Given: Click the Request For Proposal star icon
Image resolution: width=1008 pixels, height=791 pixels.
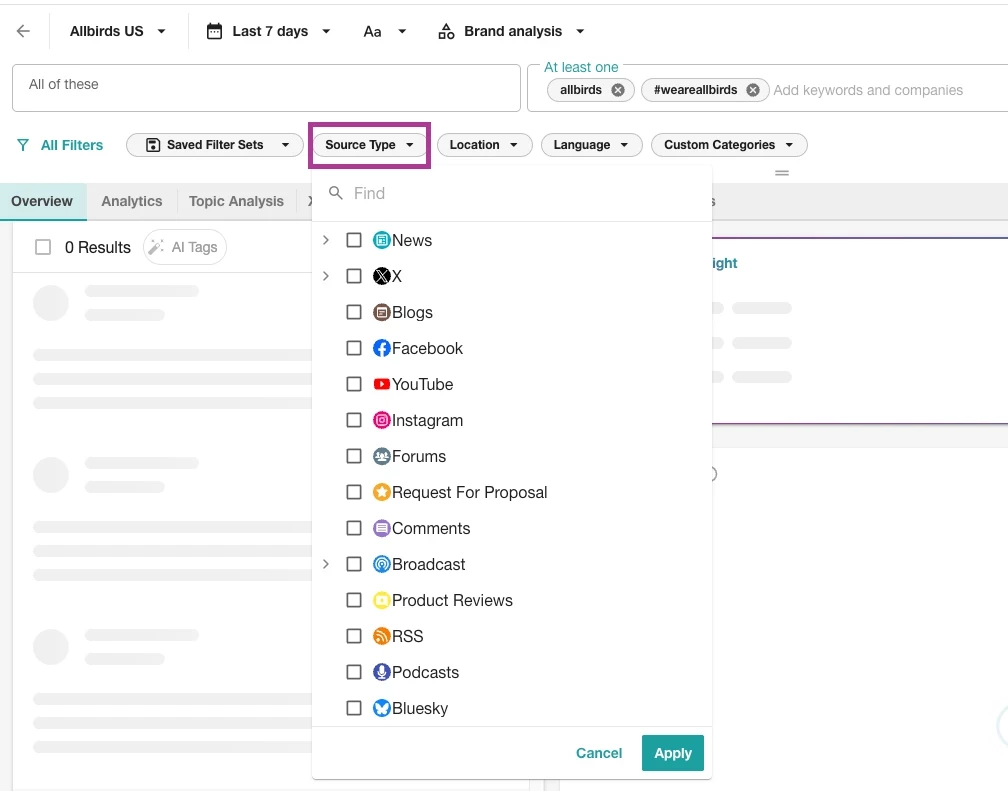Looking at the screenshot, I should [x=382, y=492].
